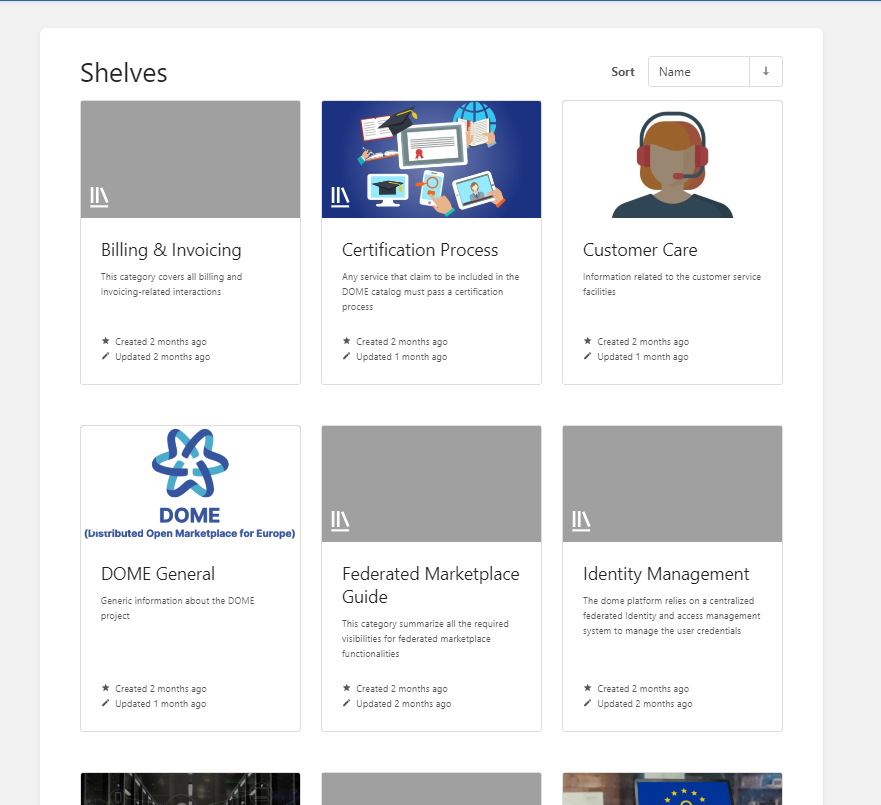Click the shelf icon on Certification Process cover
881x805 pixels.
click(340, 197)
